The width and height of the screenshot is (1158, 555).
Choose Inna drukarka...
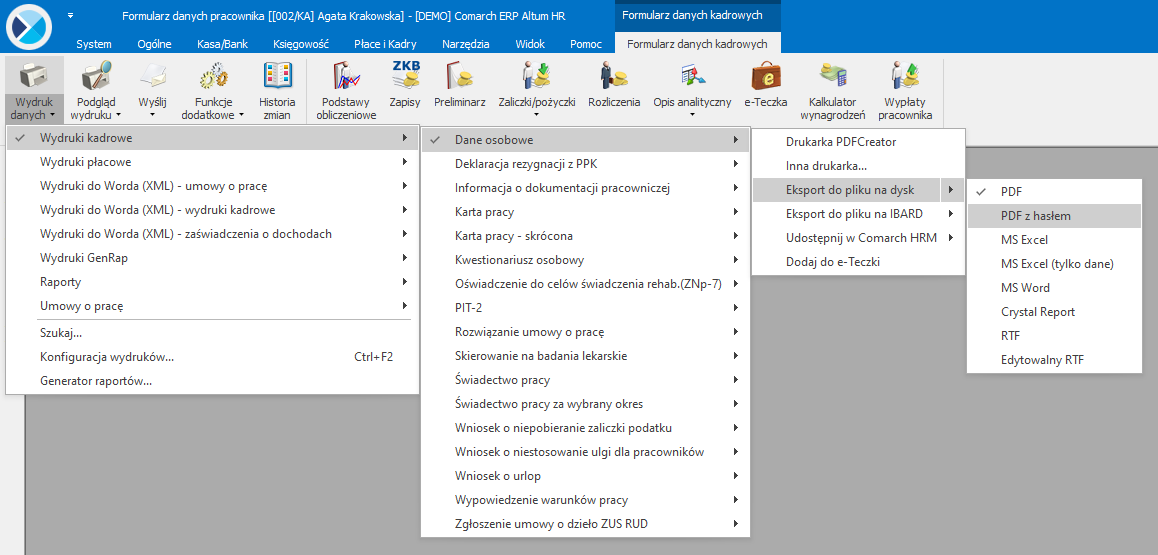click(858, 166)
